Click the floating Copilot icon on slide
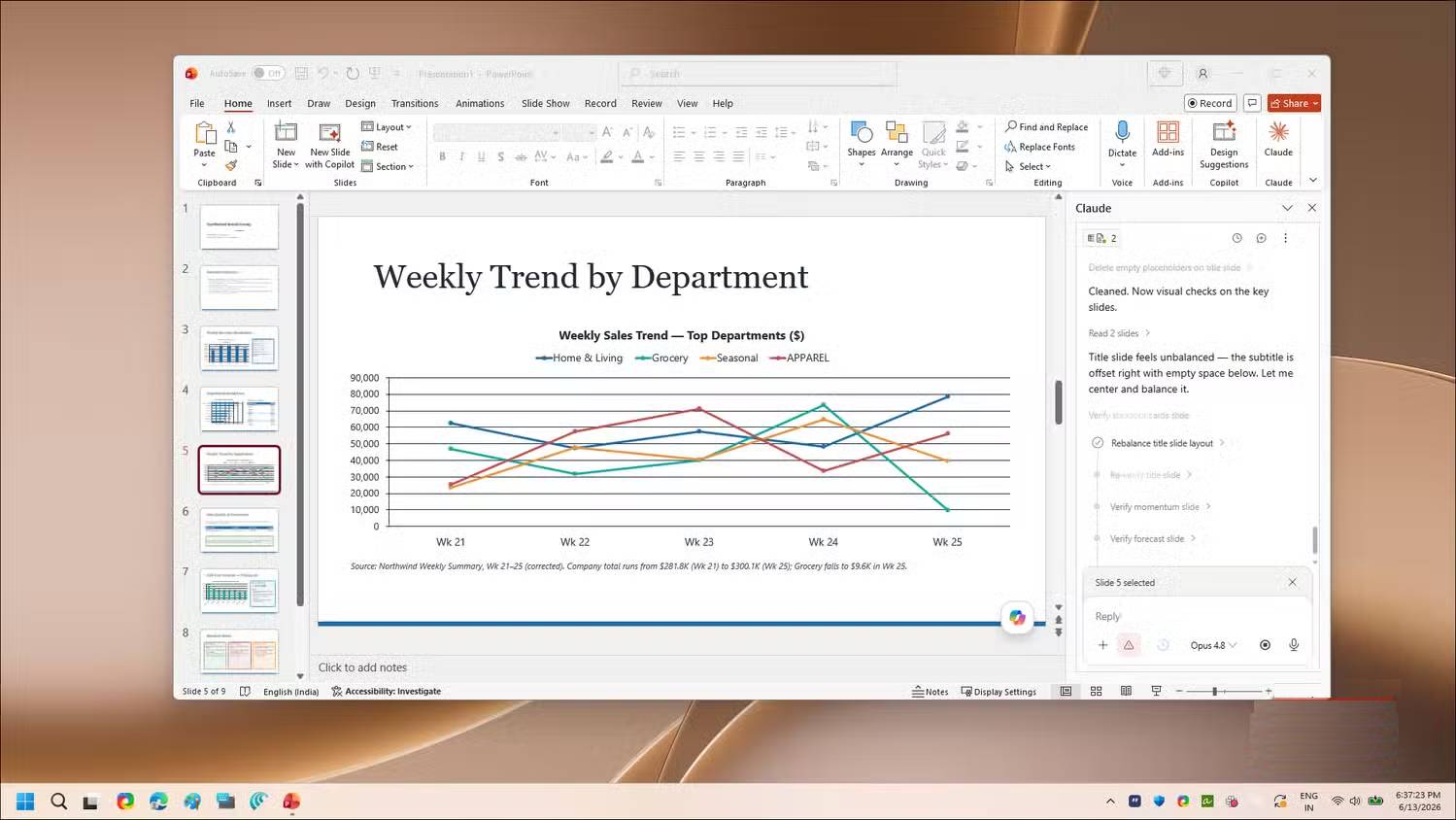 [1017, 618]
